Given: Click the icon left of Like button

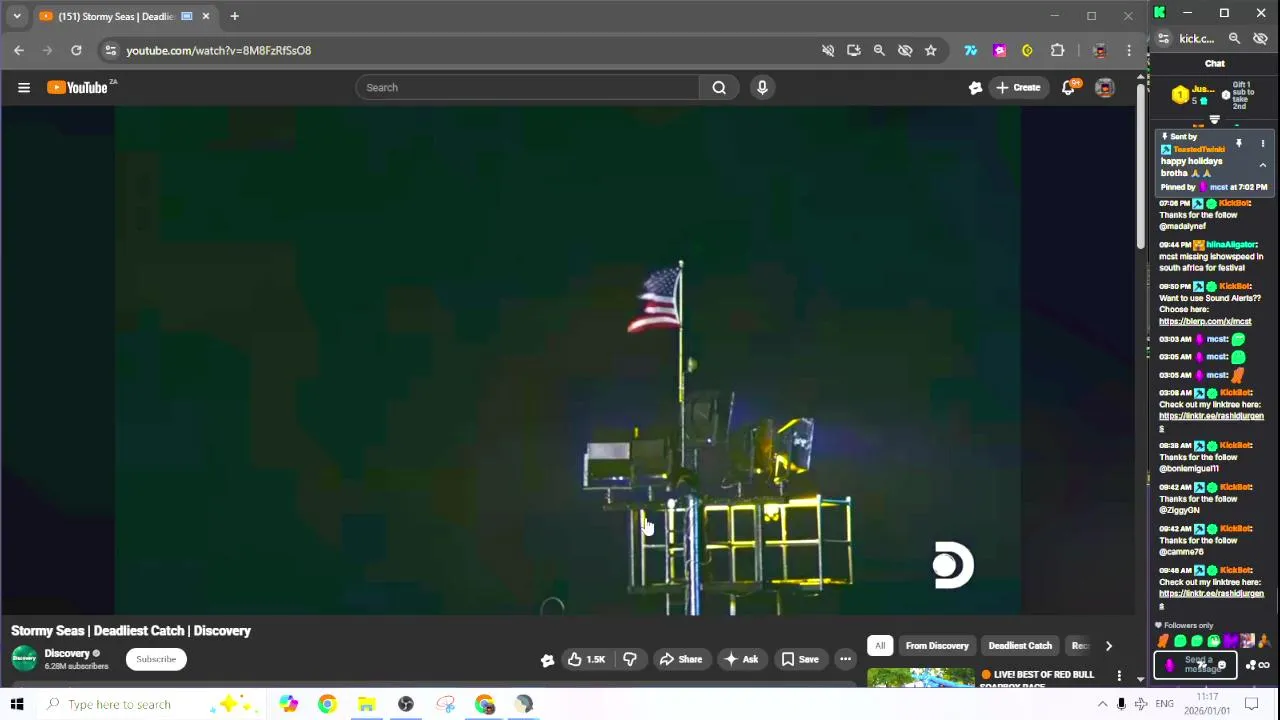Looking at the screenshot, I should click(547, 659).
